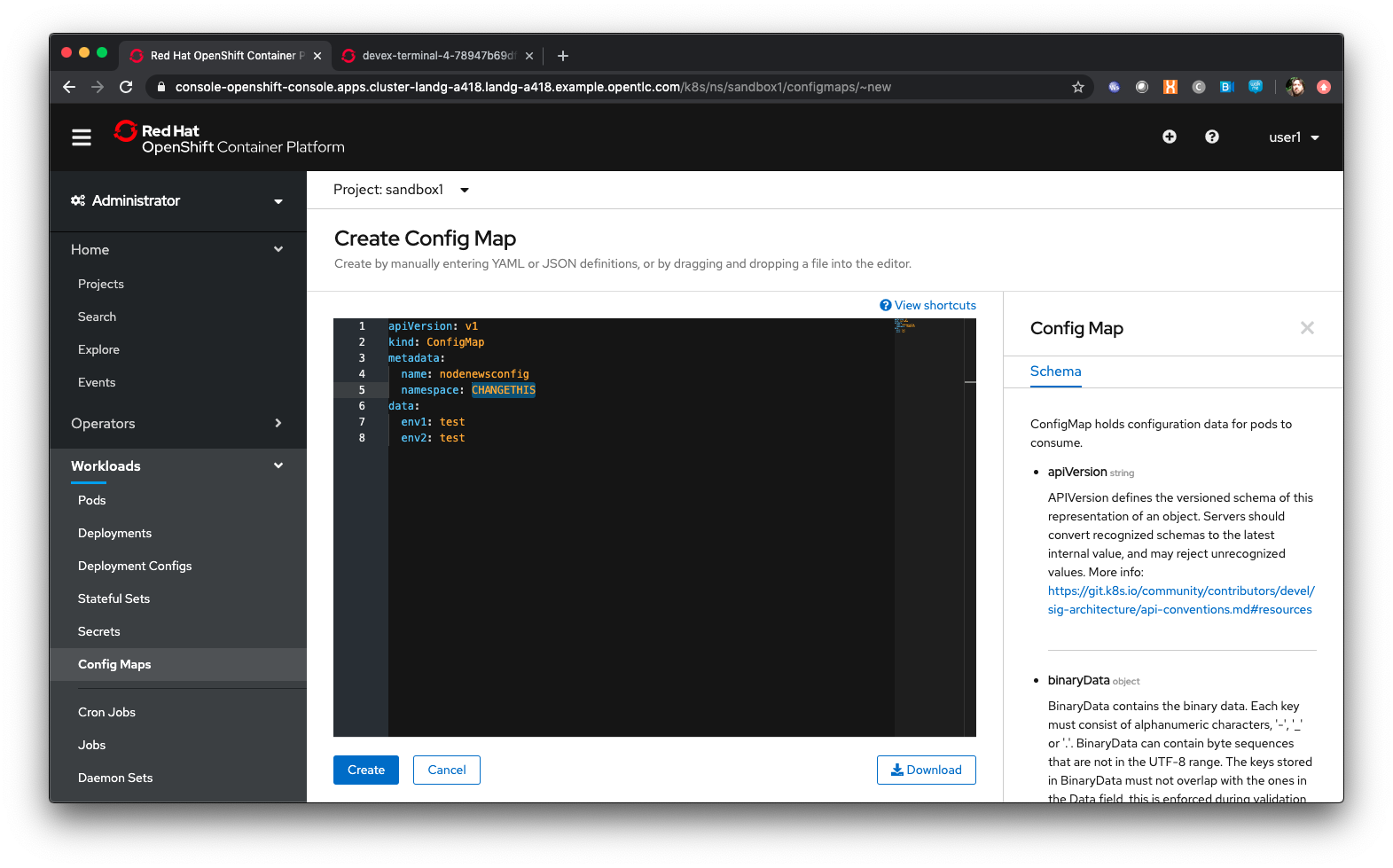Open the git.k8s.io api-conventions link
The height and width of the screenshot is (868, 1393).
click(1181, 600)
